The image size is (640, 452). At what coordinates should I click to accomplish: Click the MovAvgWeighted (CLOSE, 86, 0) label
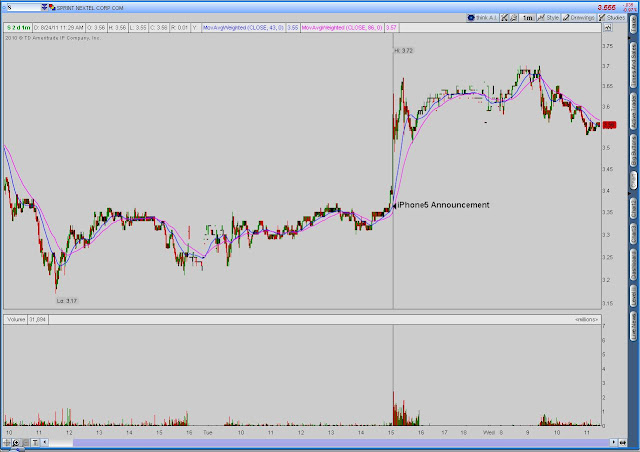coord(342,28)
